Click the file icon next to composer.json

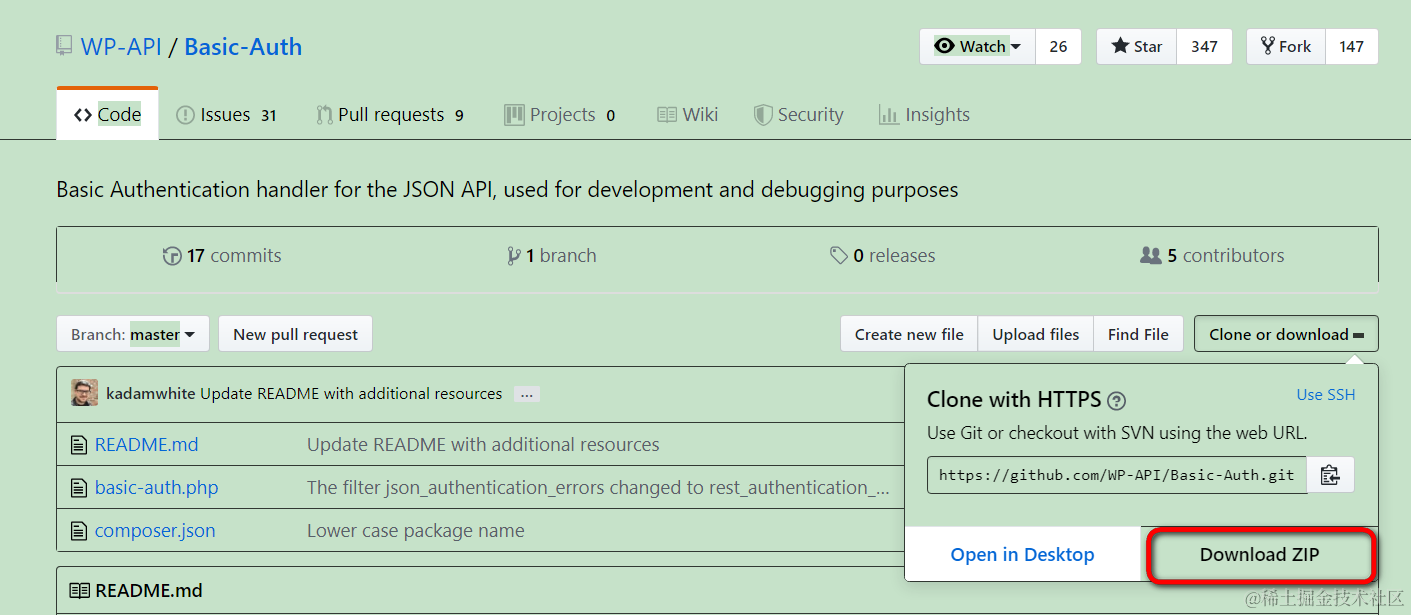[x=78, y=531]
